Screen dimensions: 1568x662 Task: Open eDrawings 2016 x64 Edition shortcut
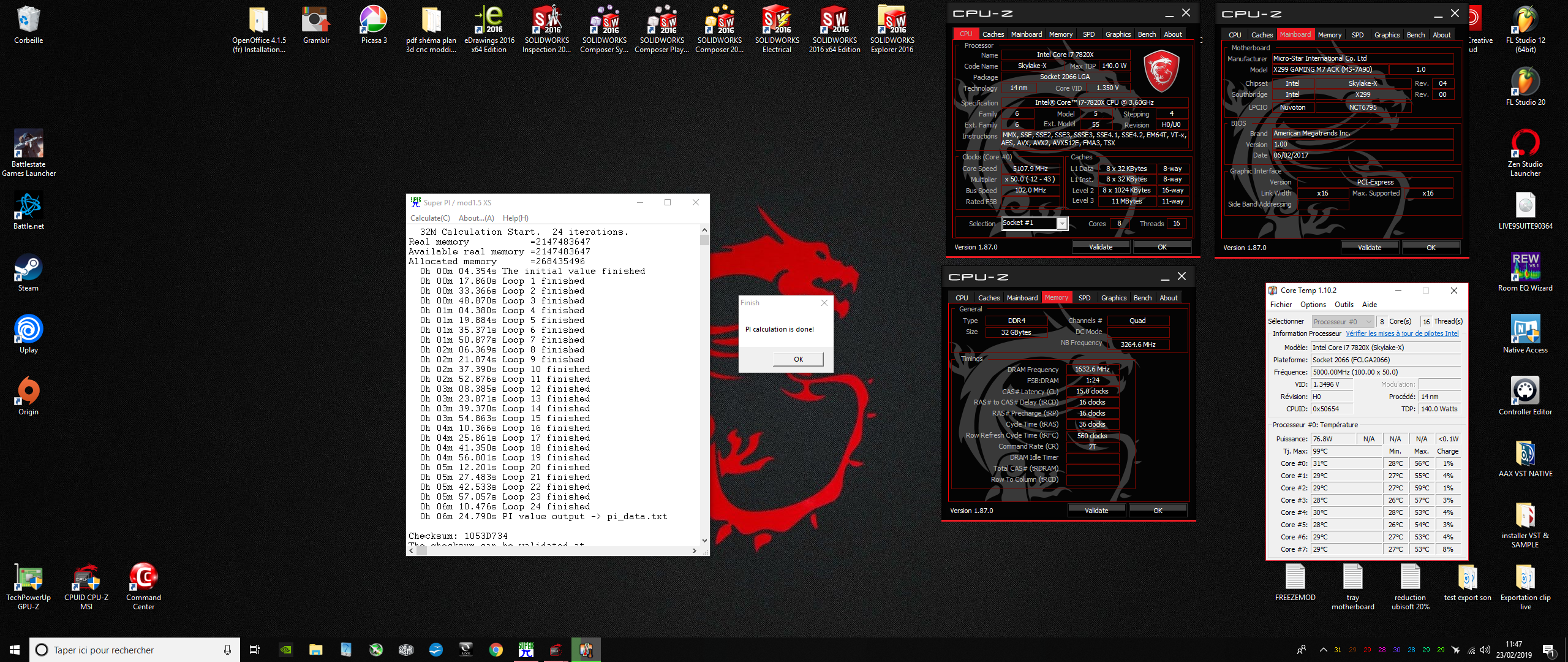pyautogui.click(x=489, y=29)
